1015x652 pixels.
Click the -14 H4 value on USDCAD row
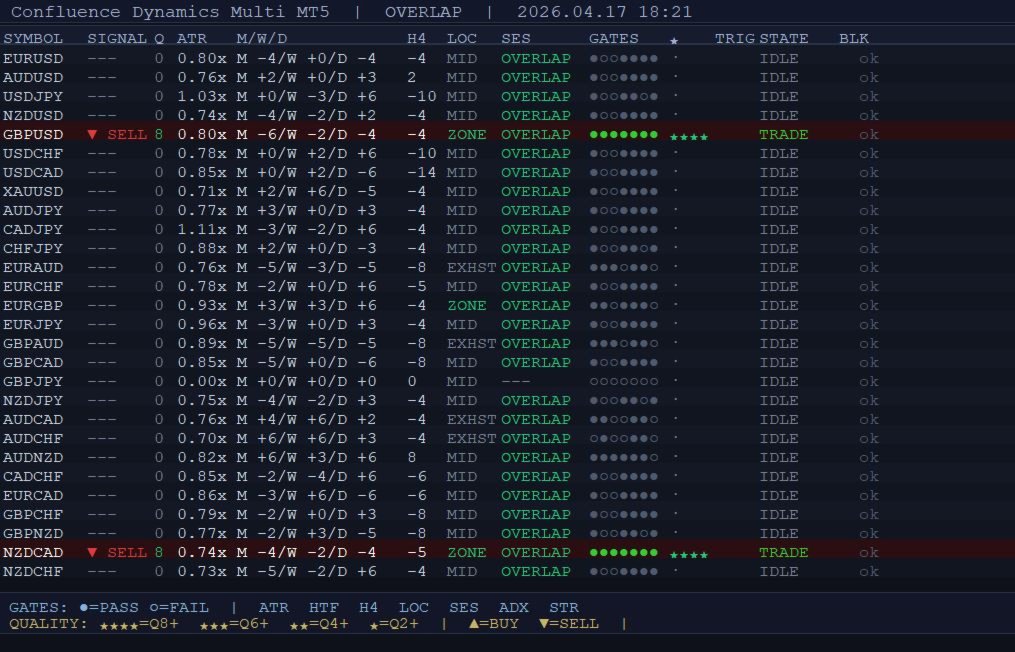(421, 173)
